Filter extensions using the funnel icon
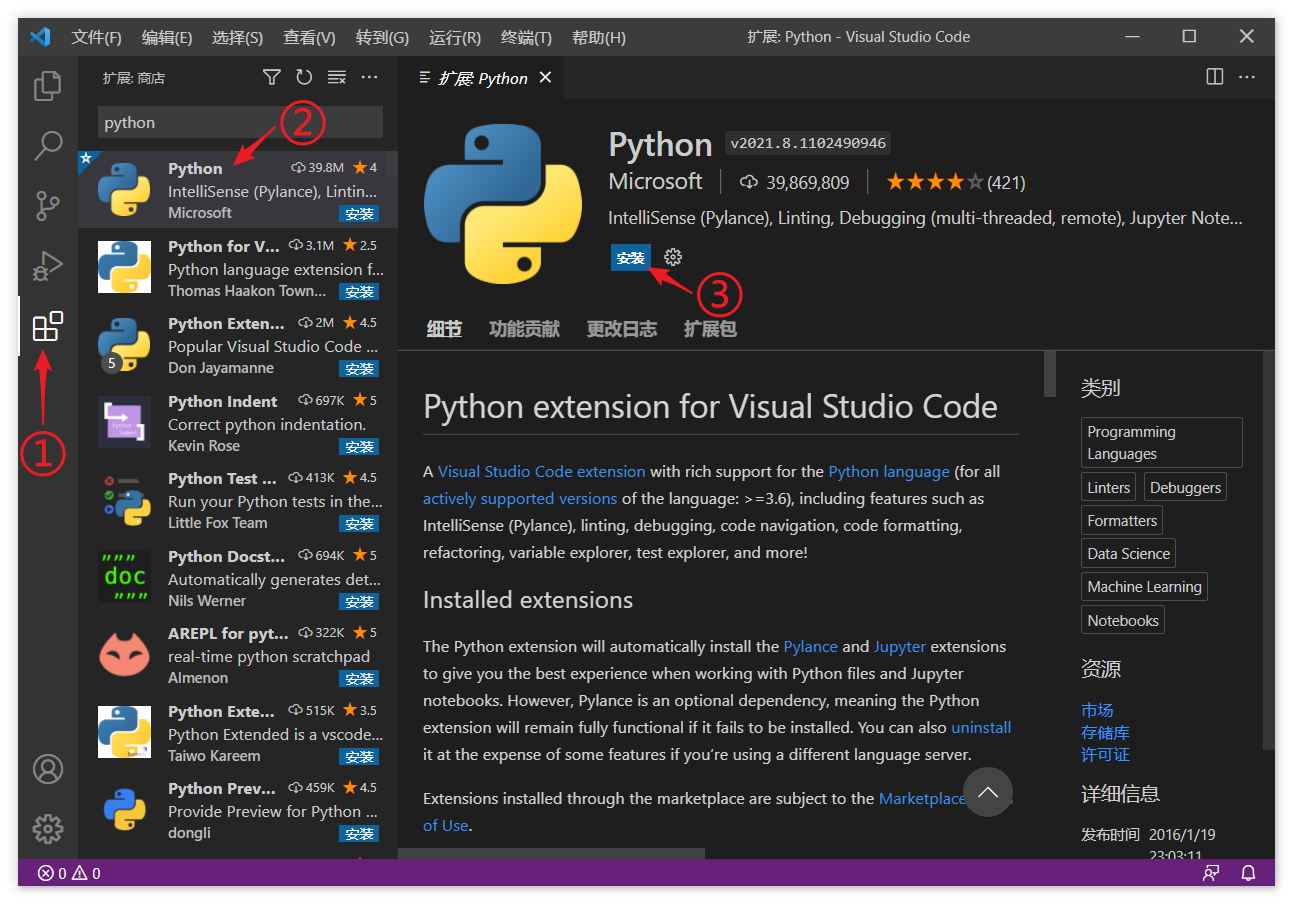 click(x=271, y=77)
